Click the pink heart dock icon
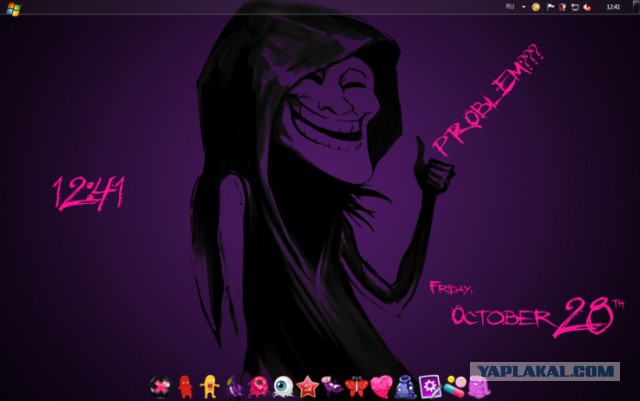Screen dimensions: 640x401 381,387
